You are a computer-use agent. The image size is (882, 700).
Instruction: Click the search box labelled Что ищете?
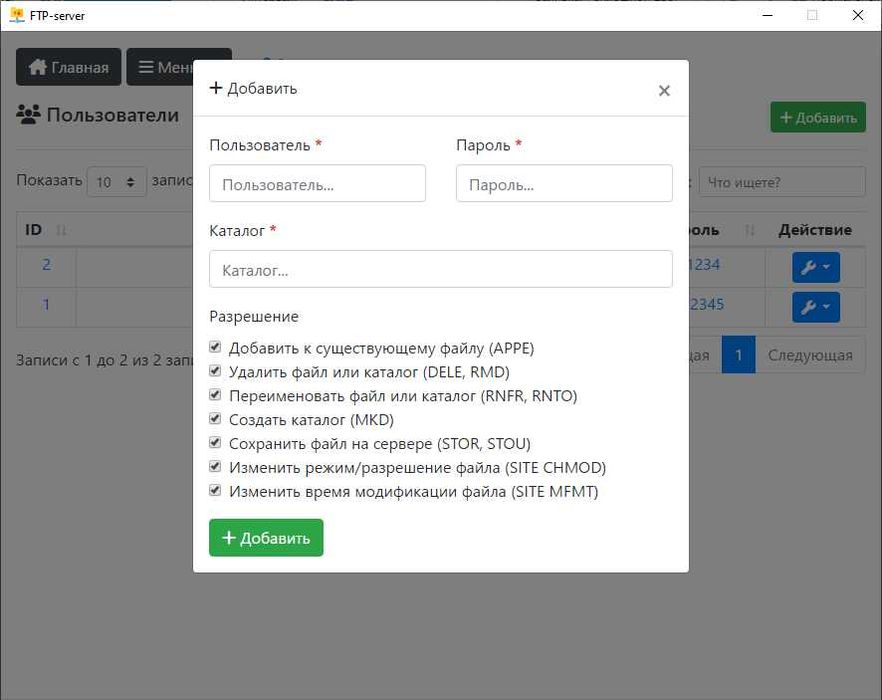pyautogui.click(x=781, y=182)
